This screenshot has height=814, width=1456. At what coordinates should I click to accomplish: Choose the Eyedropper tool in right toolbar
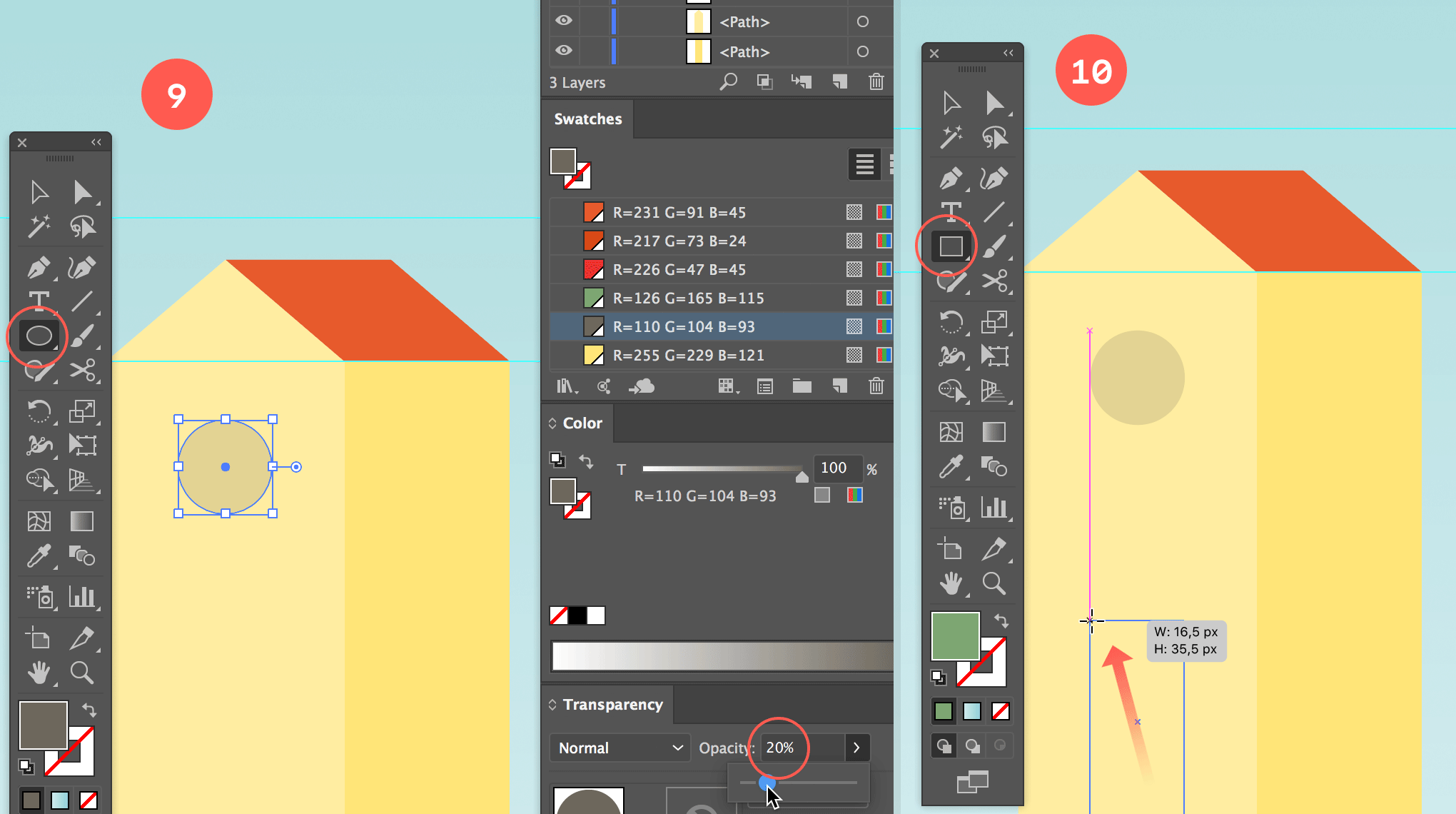pyautogui.click(x=951, y=468)
